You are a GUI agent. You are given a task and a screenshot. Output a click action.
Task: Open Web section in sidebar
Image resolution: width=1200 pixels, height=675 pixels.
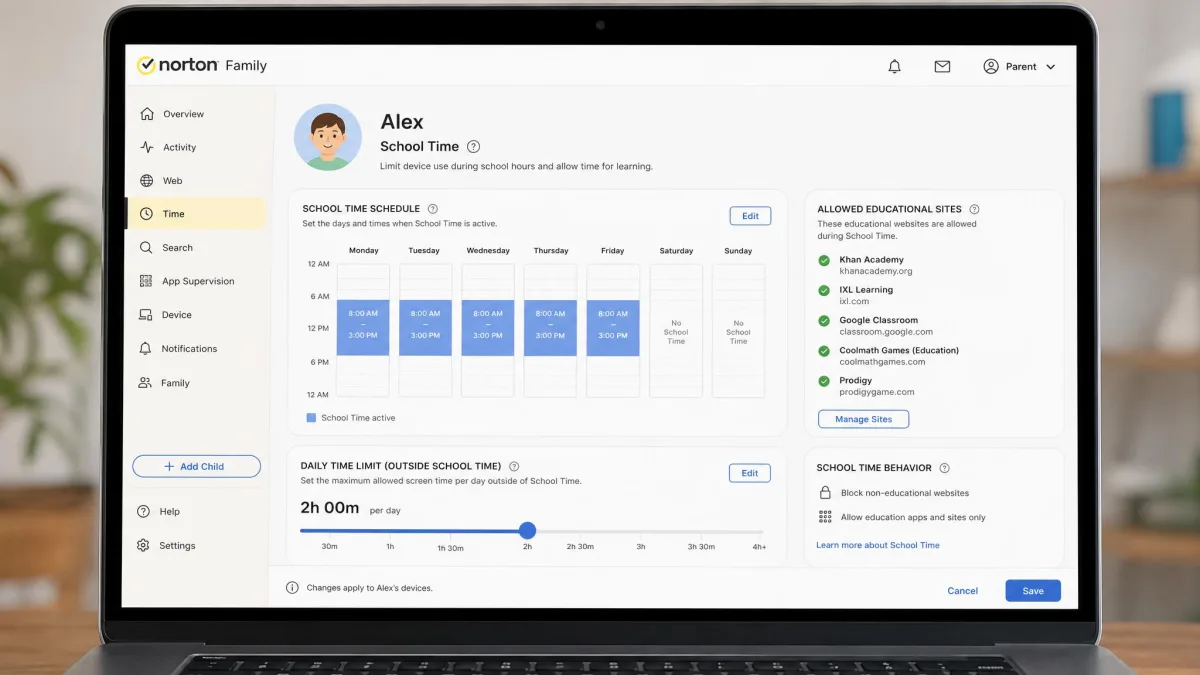pos(196,181)
